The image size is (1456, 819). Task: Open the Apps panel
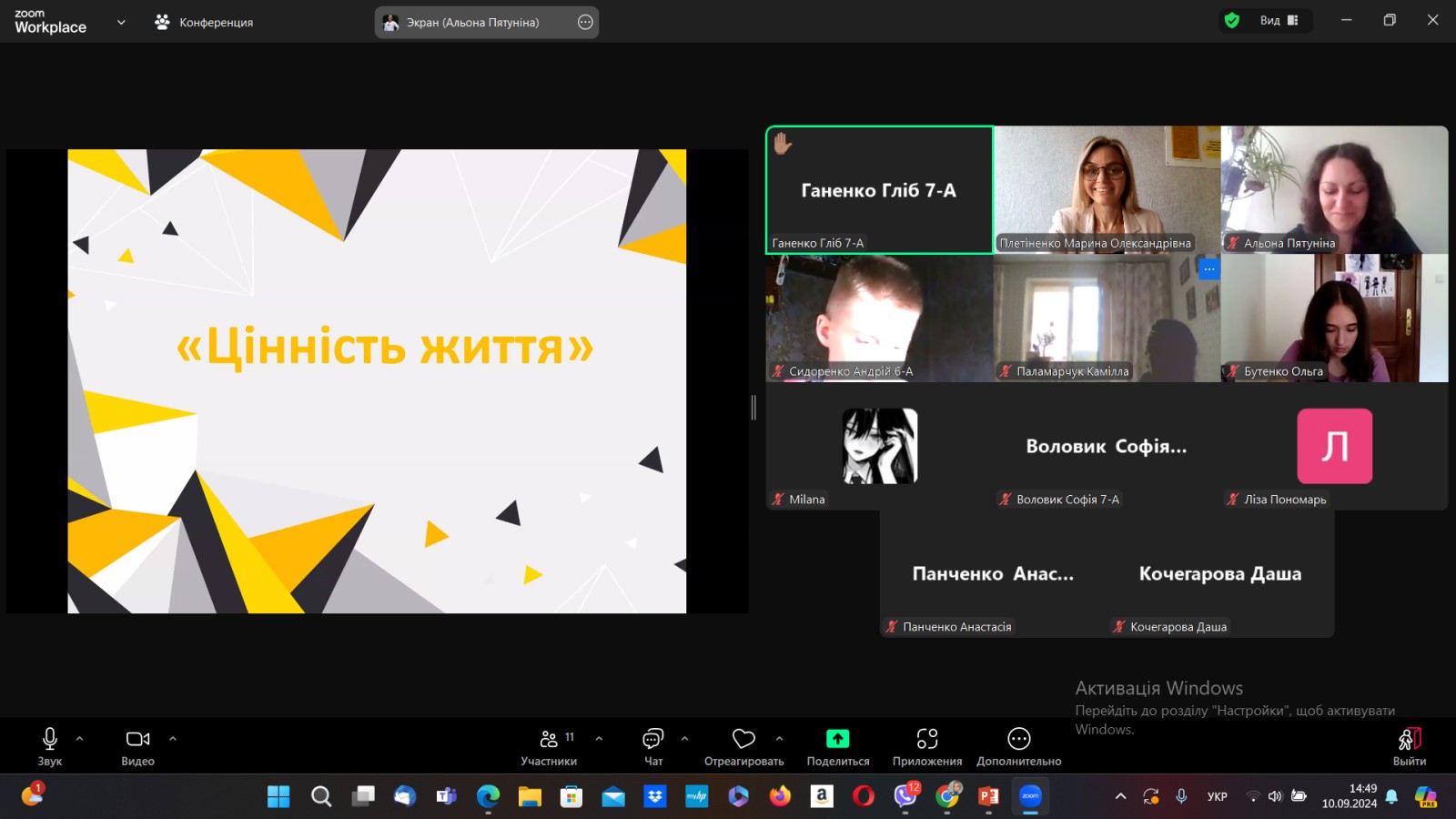tap(927, 747)
